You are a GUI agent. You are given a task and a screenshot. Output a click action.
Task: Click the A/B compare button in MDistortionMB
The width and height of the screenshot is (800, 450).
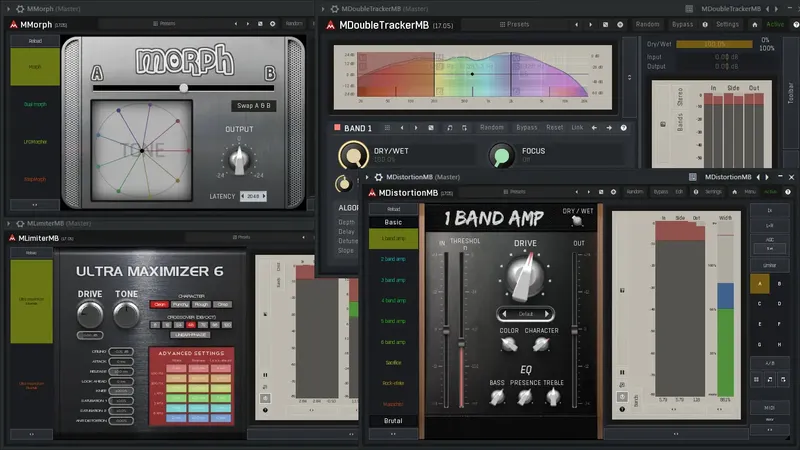tap(769, 363)
